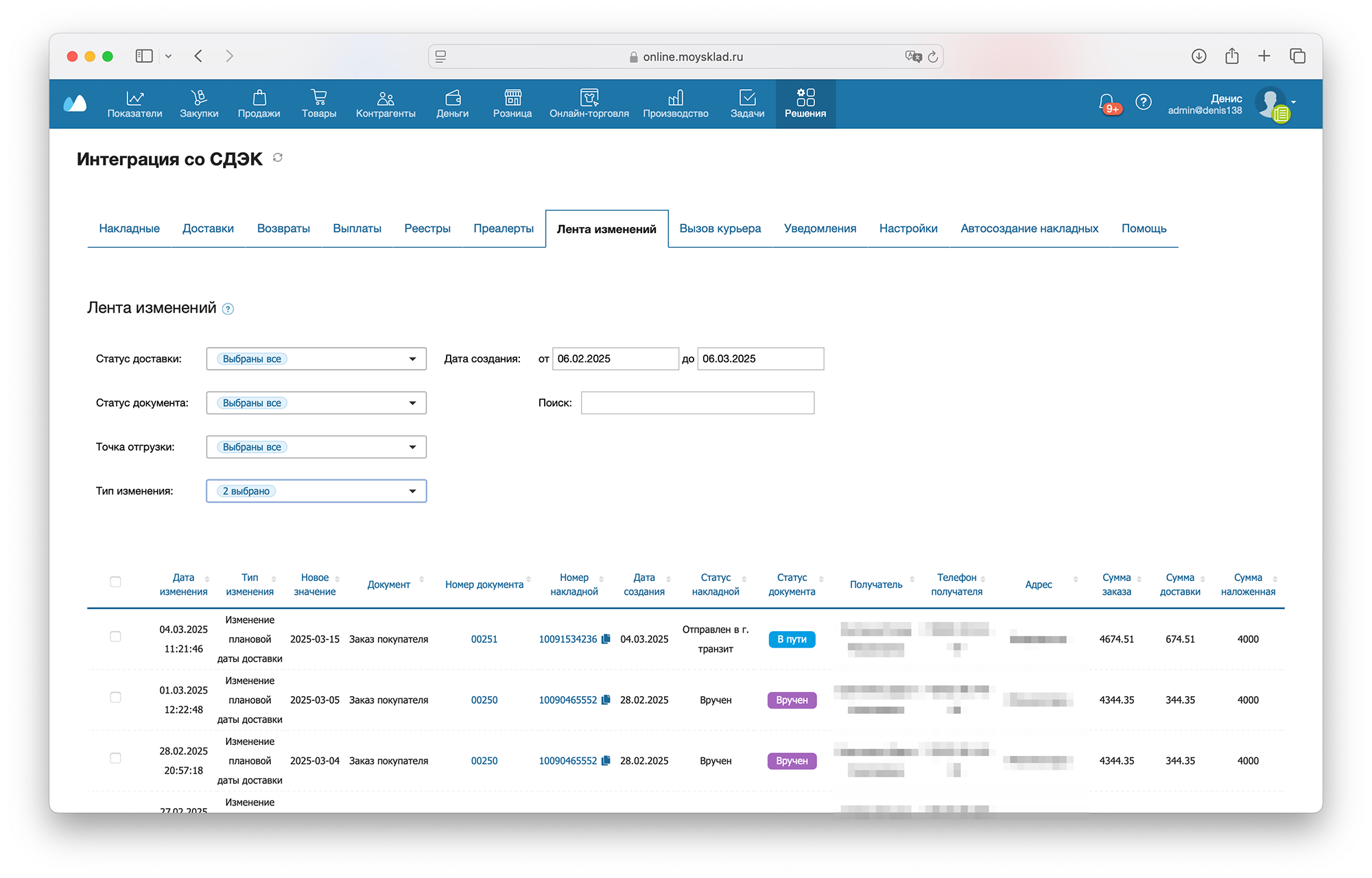Screen dimensions: 1372x878
Task: Click refresh icon beside Интеграция со СДЭК
Action: (278, 158)
